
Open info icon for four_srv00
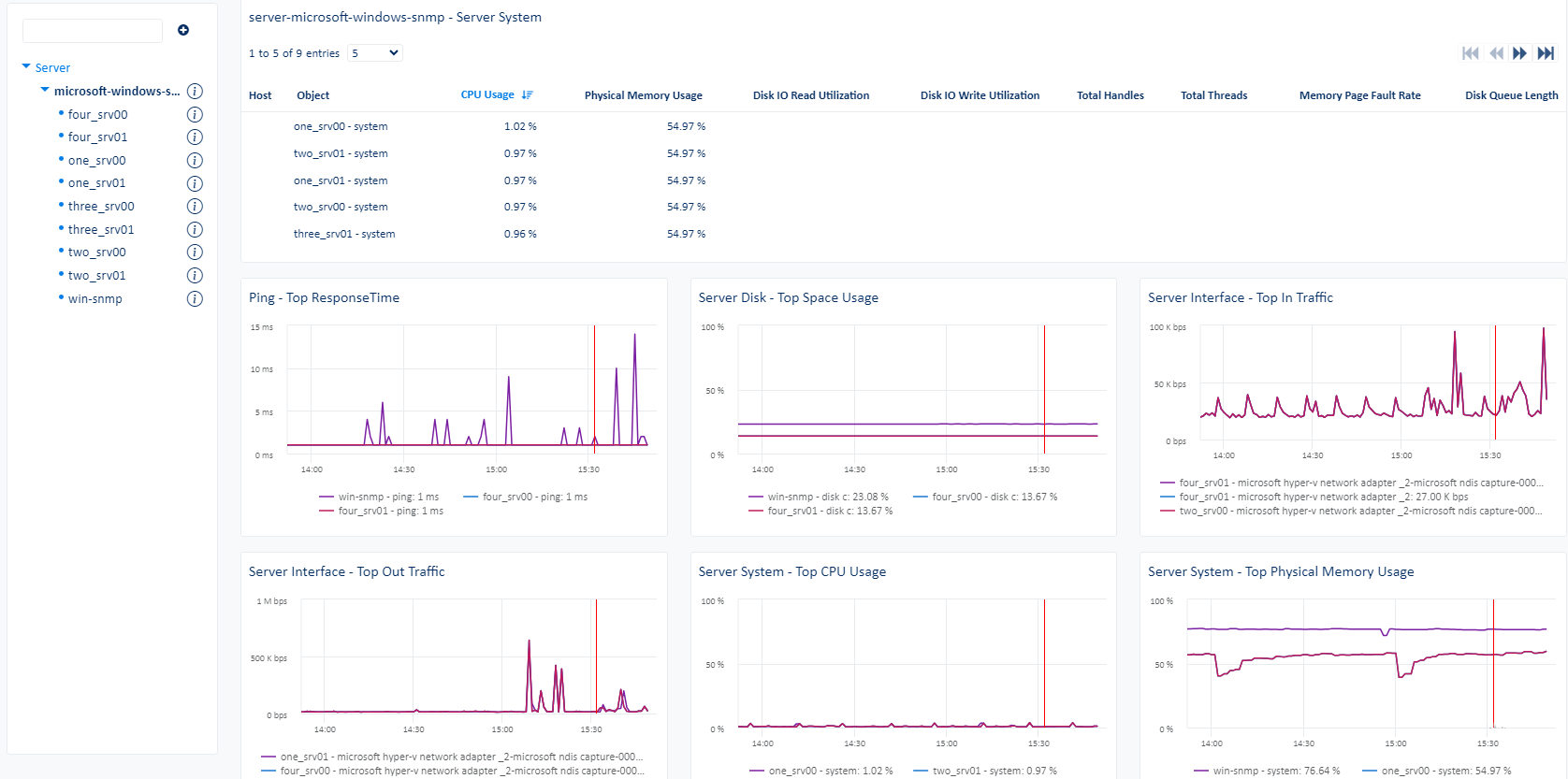click(x=195, y=114)
